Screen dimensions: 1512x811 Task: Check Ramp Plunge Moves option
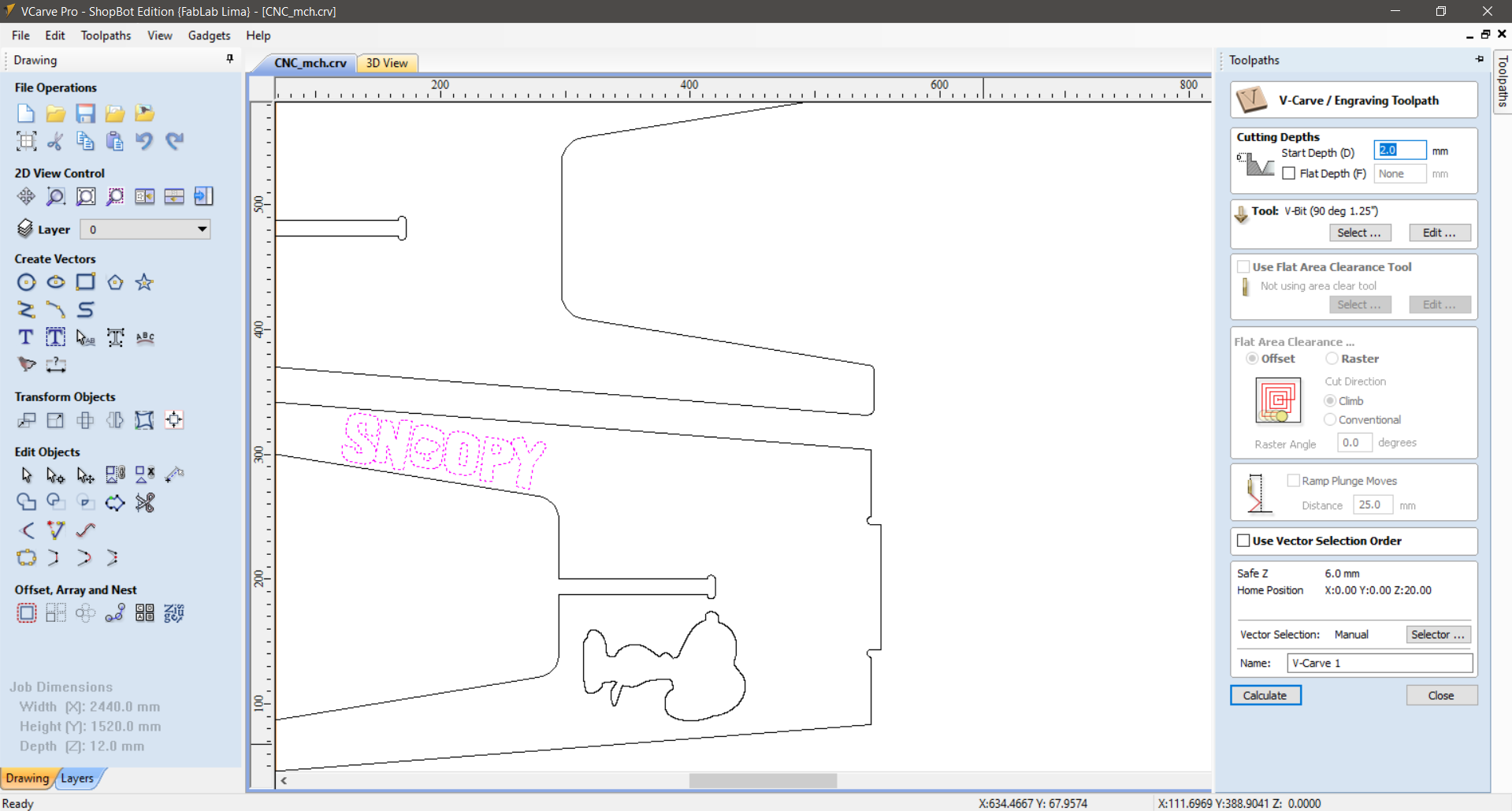pyautogui.click(x=1293, y=481)
